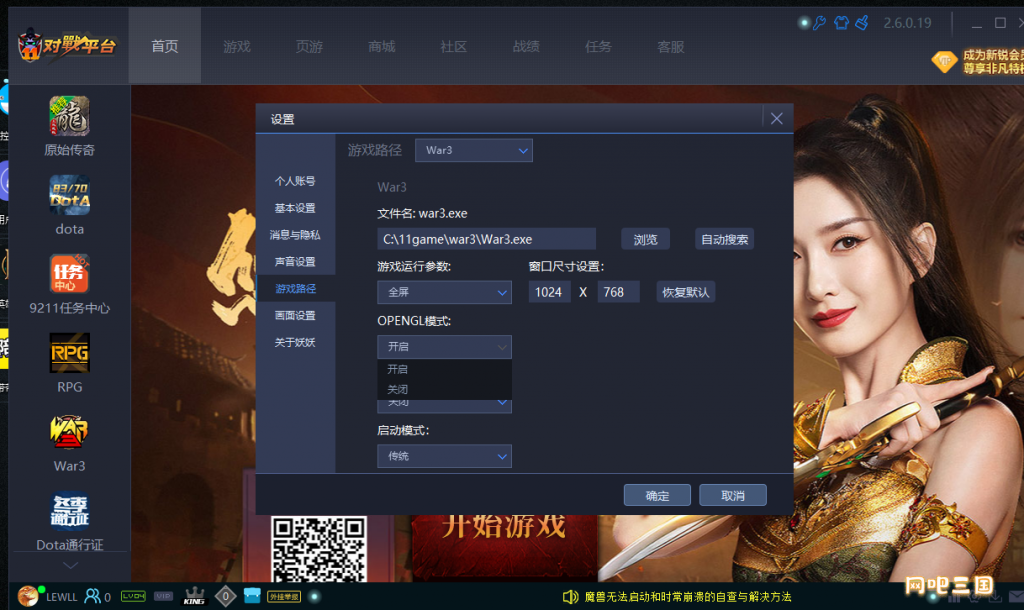Select 关闭 option in OPENGL list
Screen dimensions: 1024x610
(x=444, y=389)
